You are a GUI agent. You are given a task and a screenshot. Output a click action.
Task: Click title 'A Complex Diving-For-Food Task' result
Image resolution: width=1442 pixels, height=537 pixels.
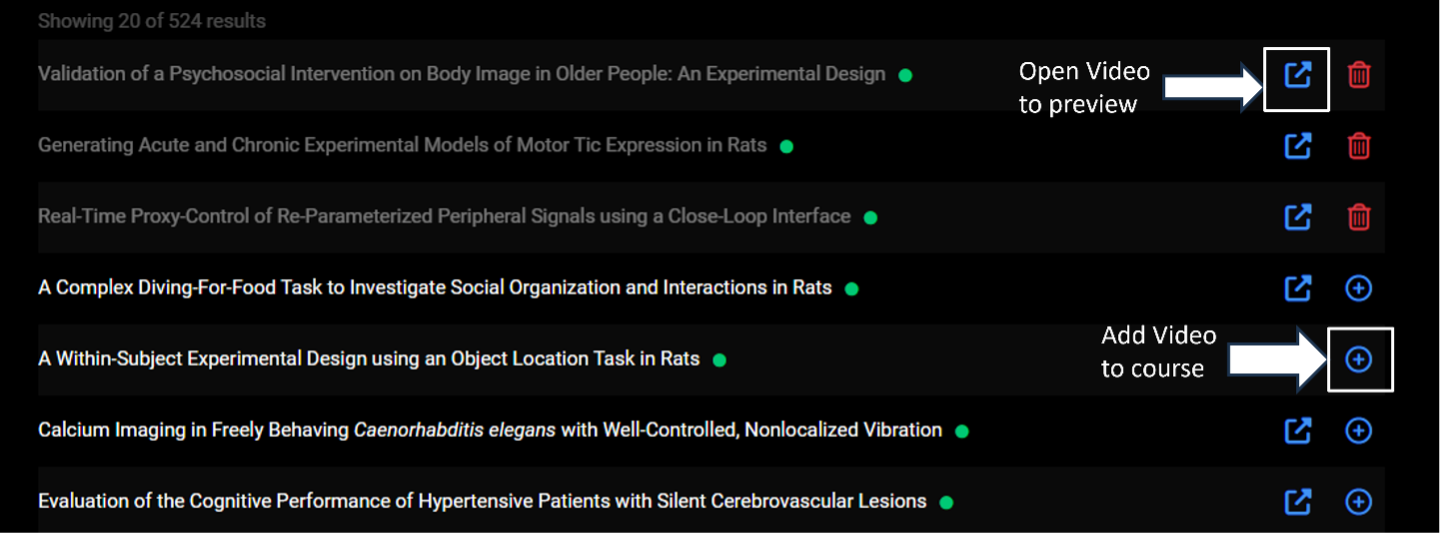point(434,288)
